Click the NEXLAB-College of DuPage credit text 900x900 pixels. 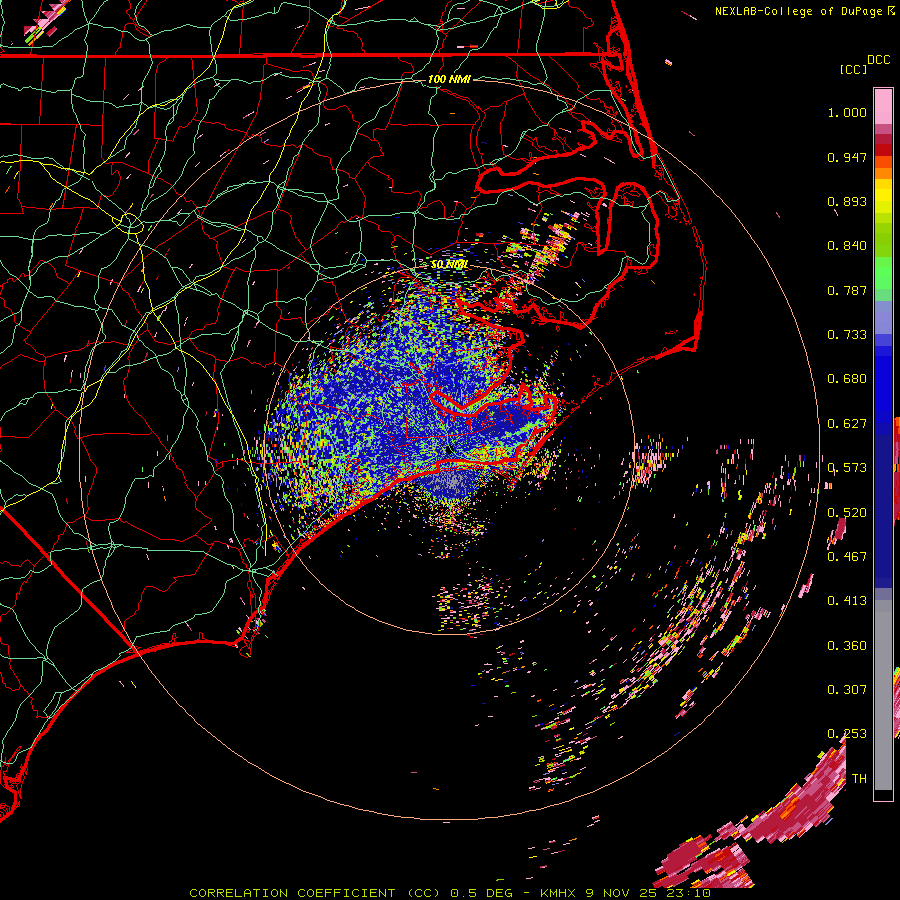(804, 11)
